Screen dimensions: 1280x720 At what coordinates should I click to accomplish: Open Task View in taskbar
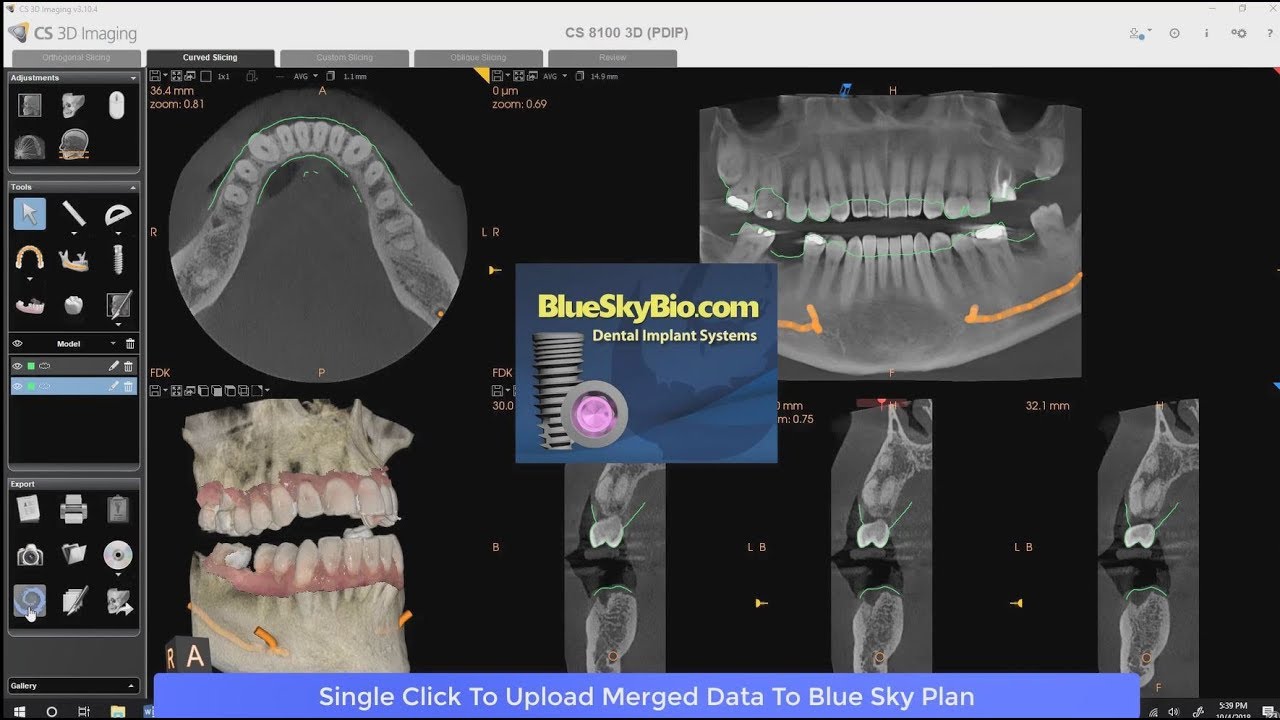(x=84, y=711)
